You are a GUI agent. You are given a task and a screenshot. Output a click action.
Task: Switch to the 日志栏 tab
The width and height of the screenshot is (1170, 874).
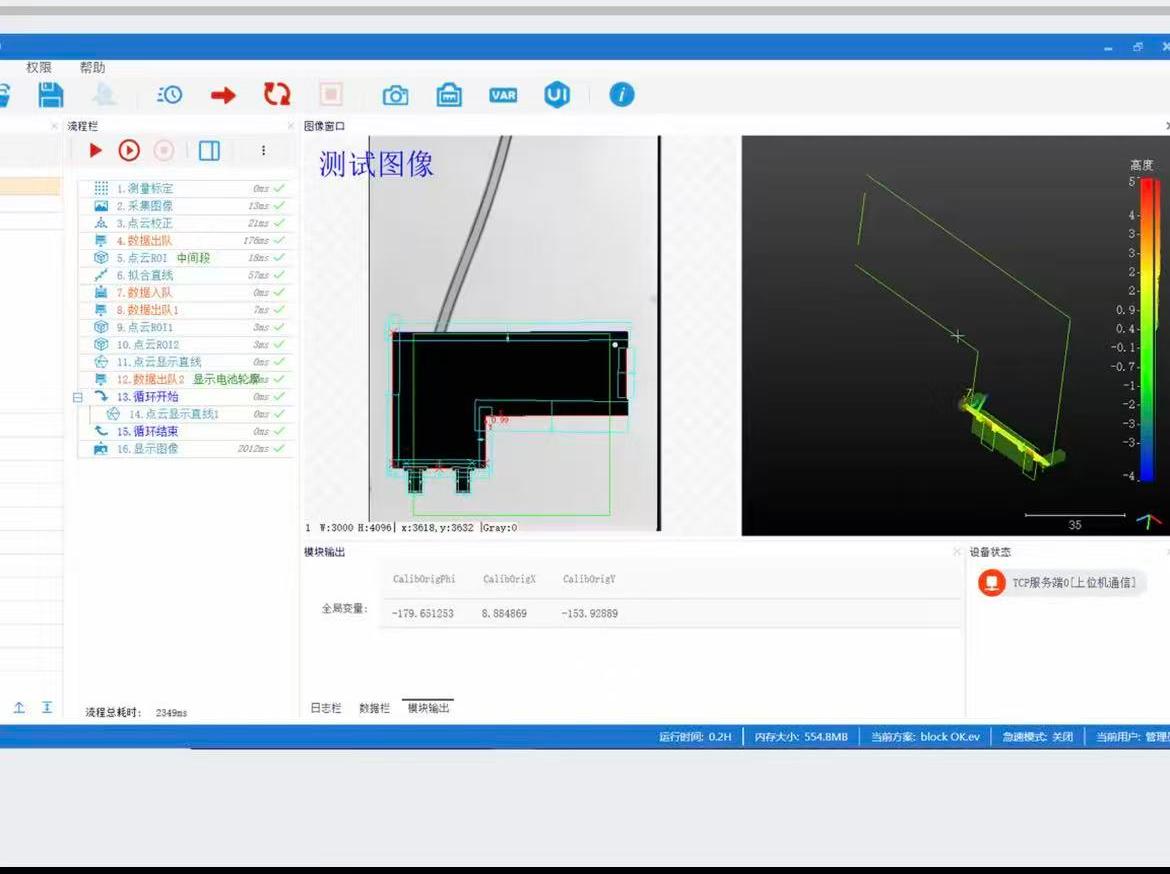(325, 708)
